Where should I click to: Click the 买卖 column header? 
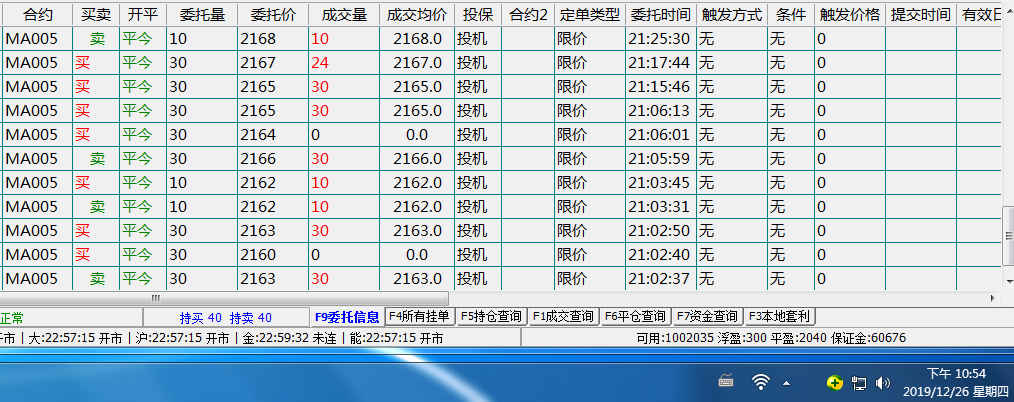click(x=96, y=14)
